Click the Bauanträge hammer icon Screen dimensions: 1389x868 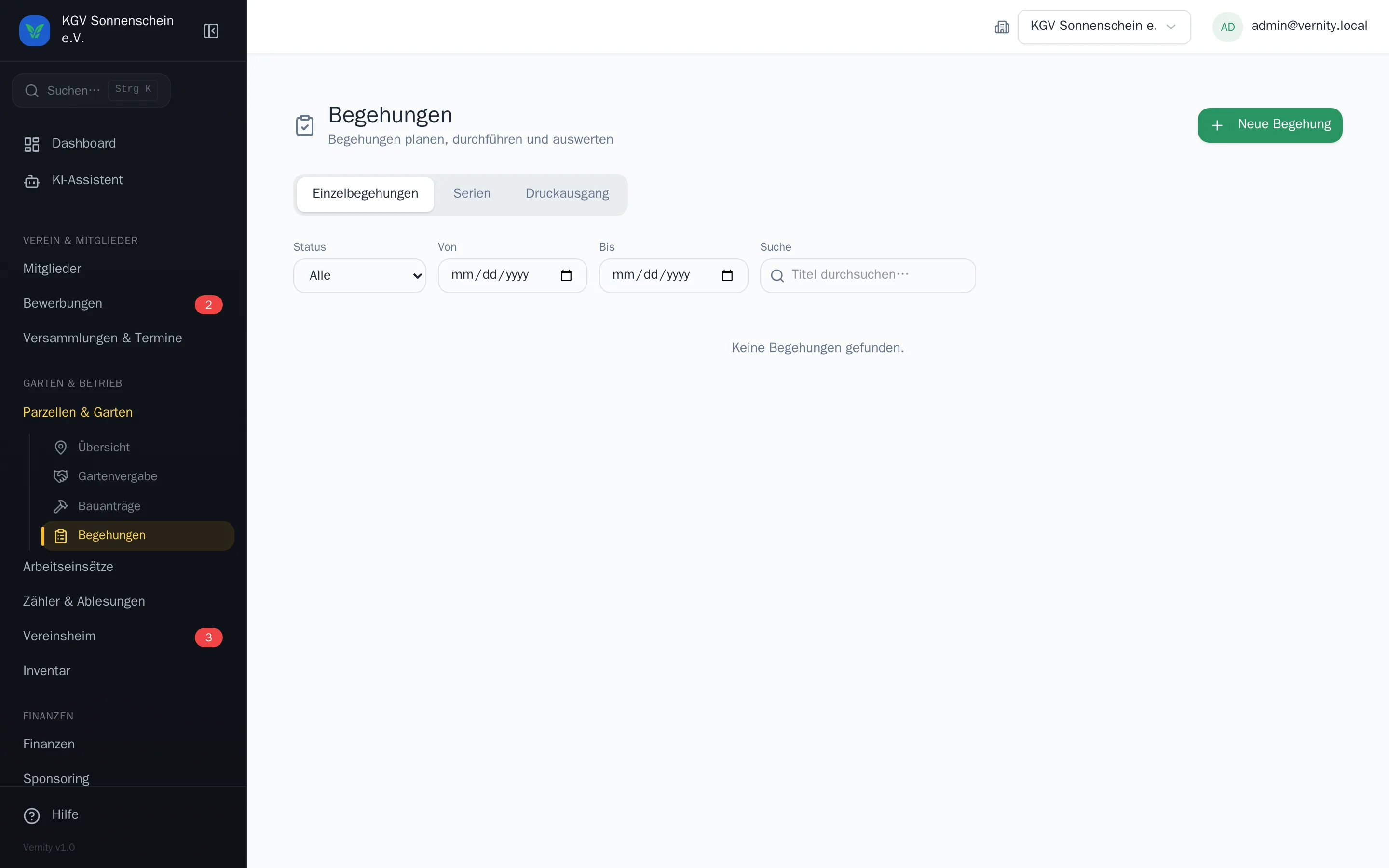pyautogui.click(x=61, y=506)
